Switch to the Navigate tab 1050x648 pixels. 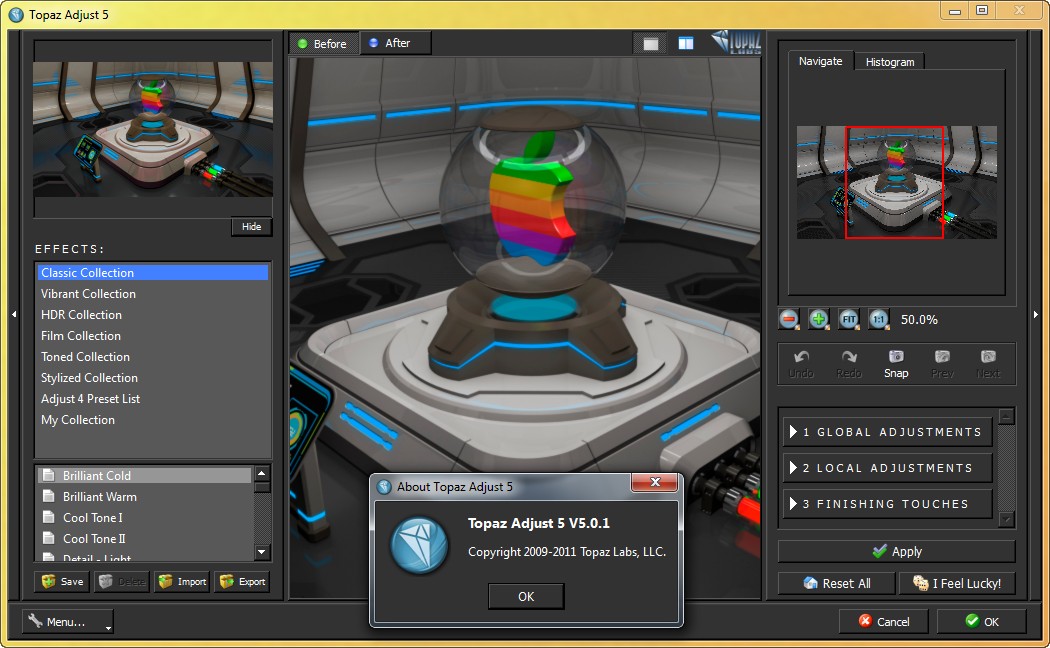click(x=820, y=61)
